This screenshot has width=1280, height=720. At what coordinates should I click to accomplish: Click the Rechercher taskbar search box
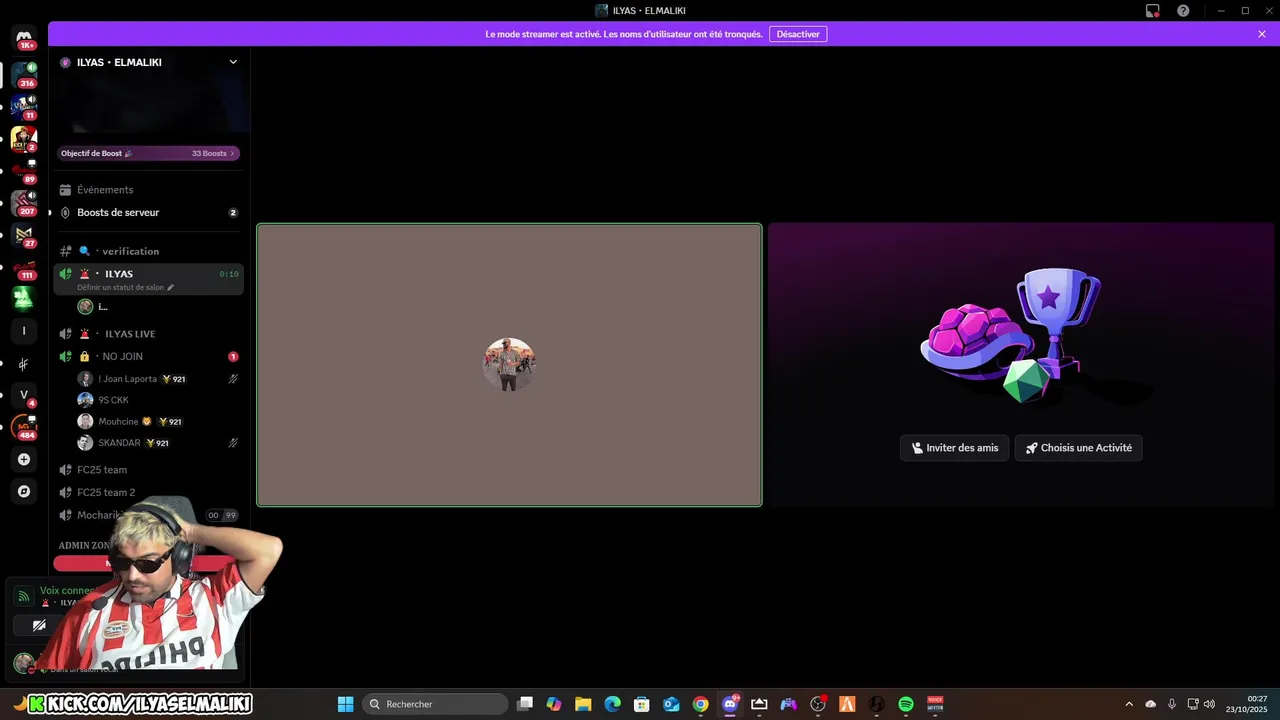point(435,704)
